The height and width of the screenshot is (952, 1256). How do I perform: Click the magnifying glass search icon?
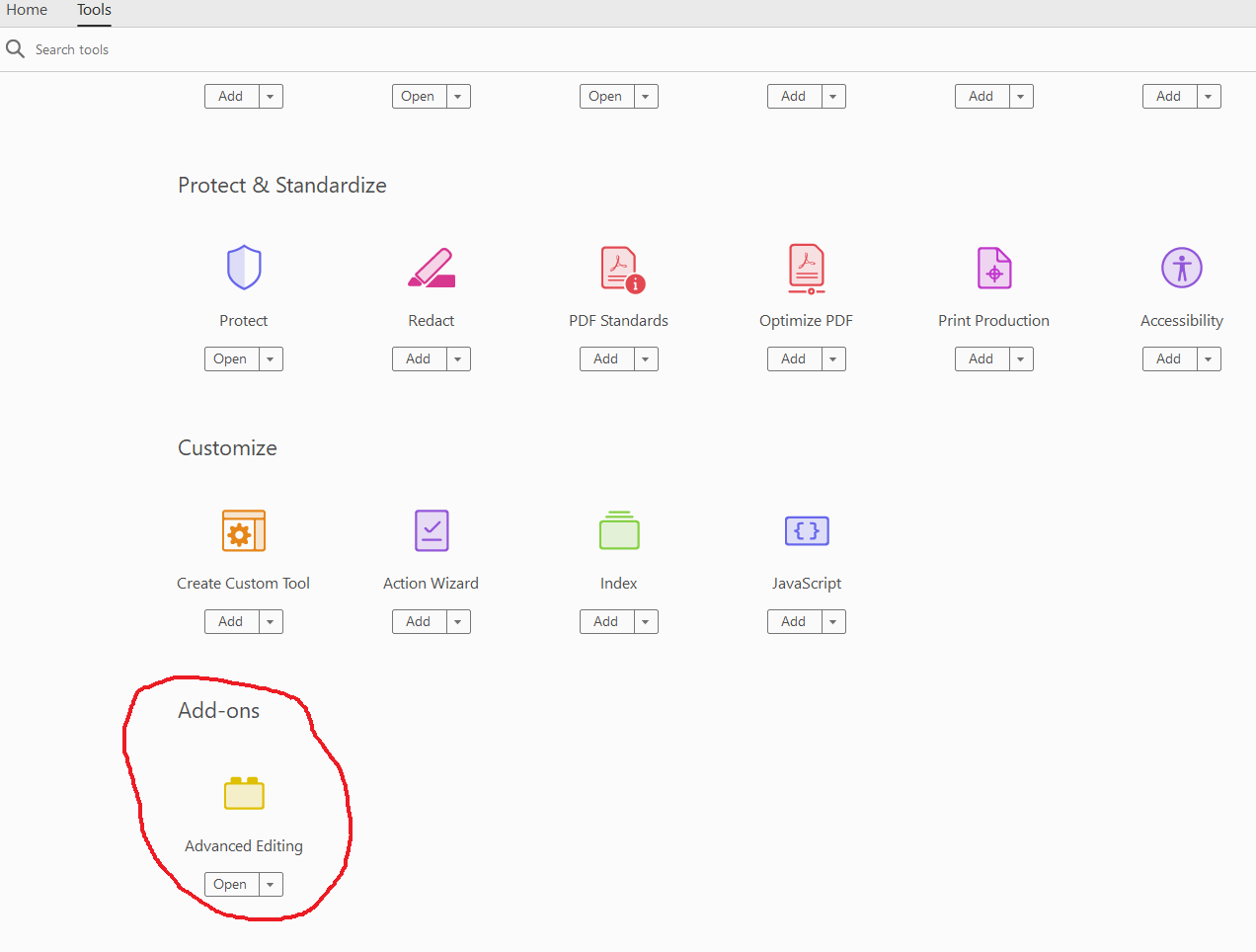pos(16,48)
